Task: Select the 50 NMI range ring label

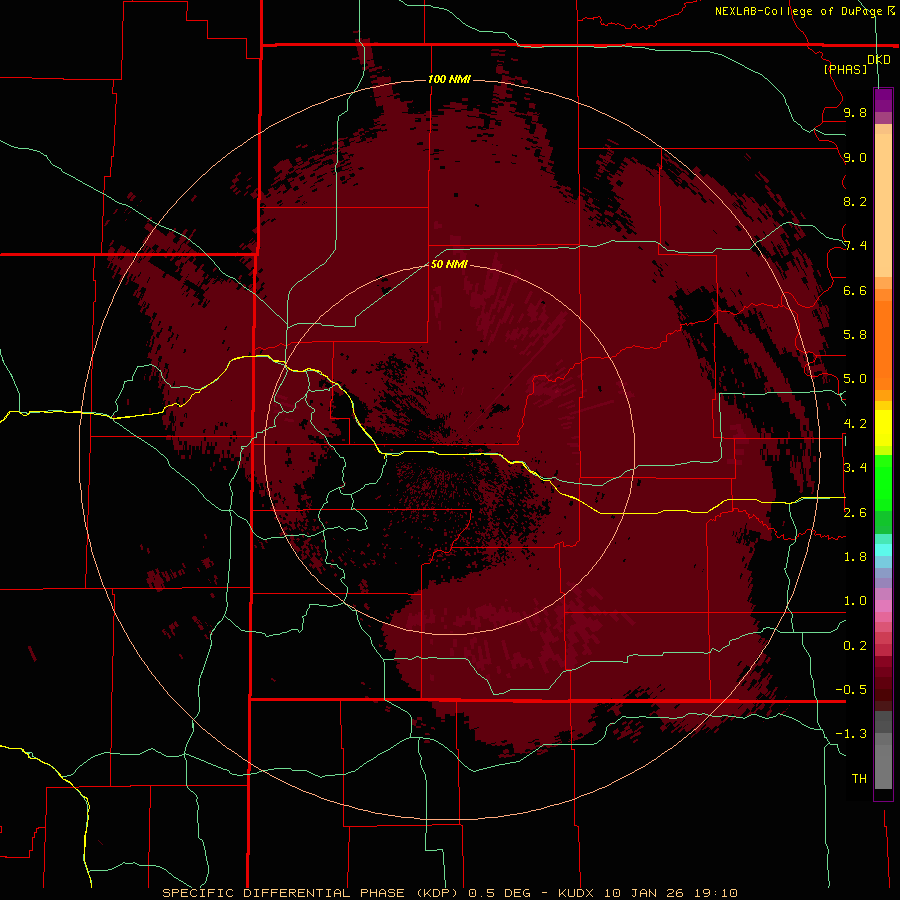Action: click(x=449, y=264)
